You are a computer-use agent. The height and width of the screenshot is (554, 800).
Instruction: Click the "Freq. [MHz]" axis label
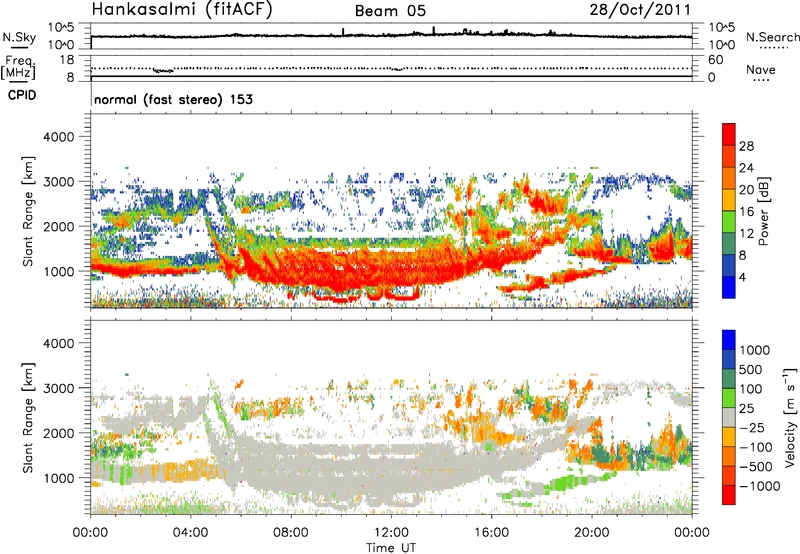click(18, 67)
